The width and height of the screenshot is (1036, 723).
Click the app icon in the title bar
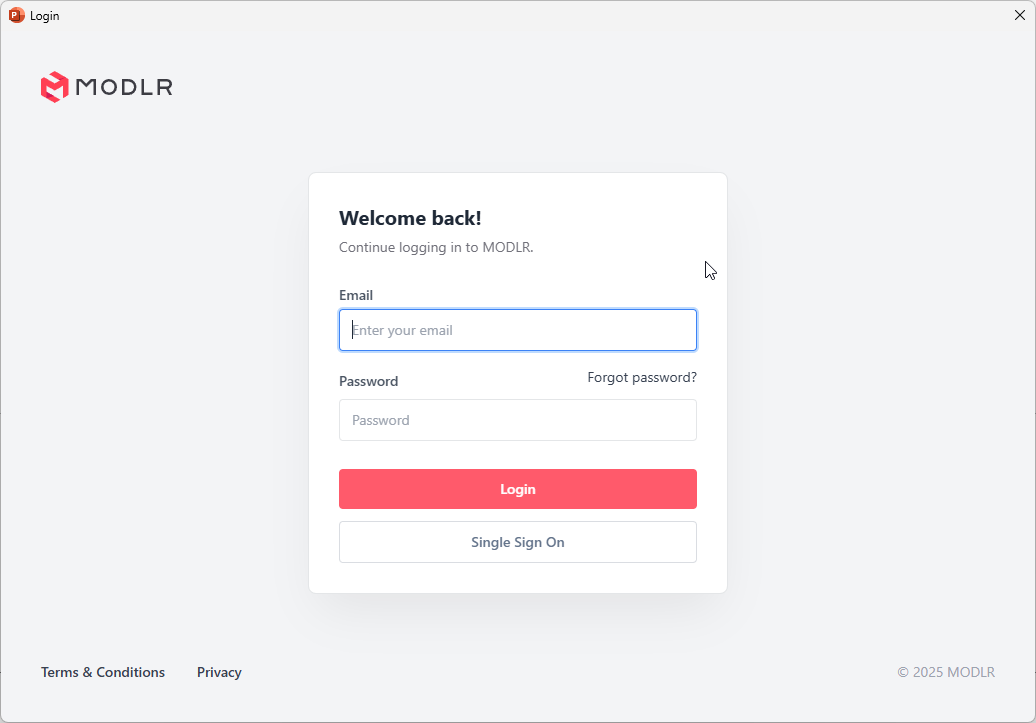pos(16,15)
